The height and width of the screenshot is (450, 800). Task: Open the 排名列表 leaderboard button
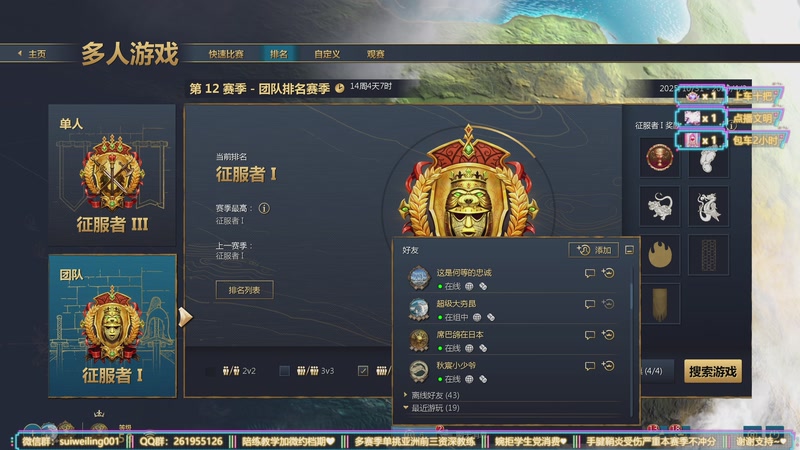(x=244, y=290)
